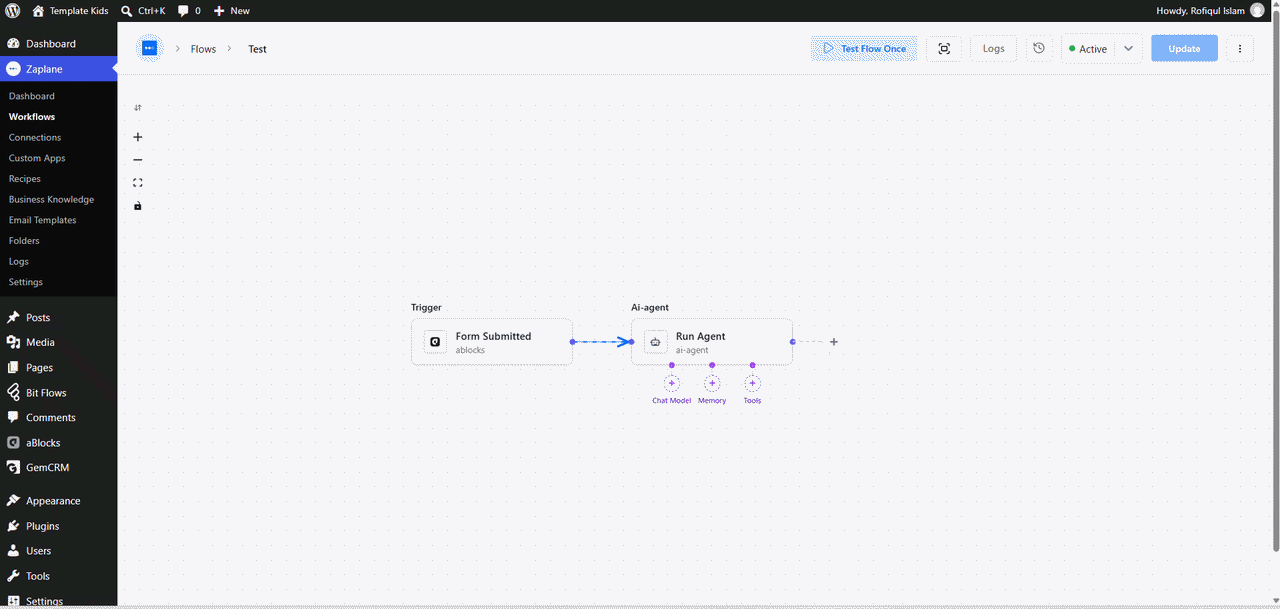
Task: Click the Test flow name
Action: (x=258, y=49)
